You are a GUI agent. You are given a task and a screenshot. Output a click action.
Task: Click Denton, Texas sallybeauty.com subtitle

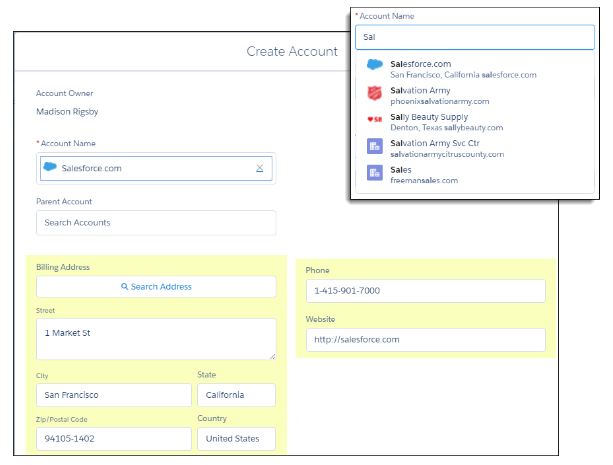tap(446, 127)
